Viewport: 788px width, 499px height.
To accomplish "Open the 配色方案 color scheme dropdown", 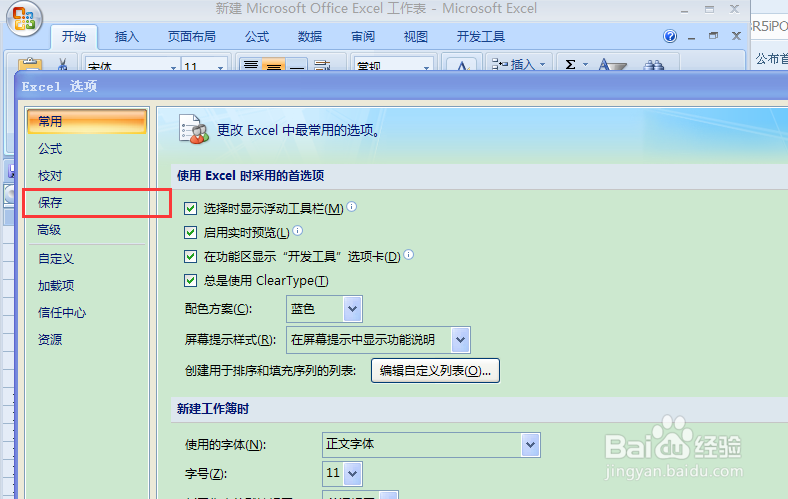I will tap(352, 309).
